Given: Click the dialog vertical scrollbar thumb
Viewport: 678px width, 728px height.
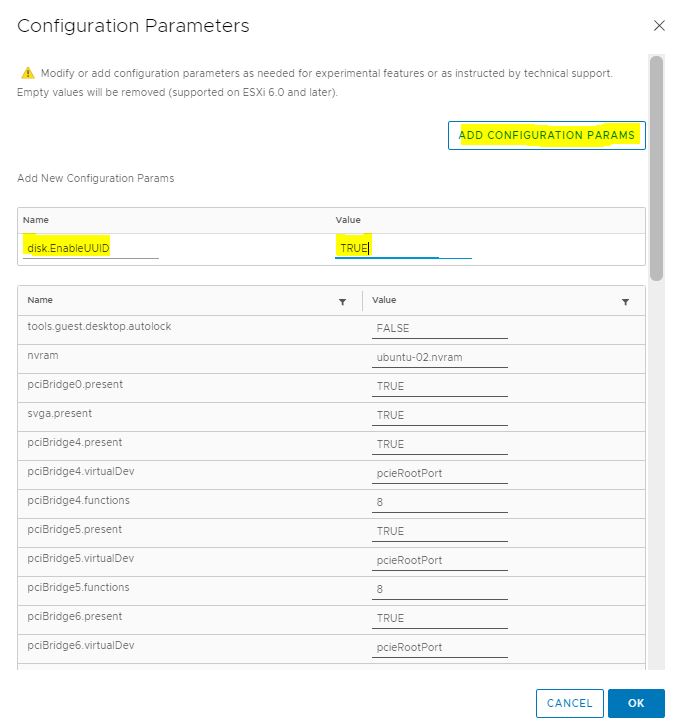Looking at the screenshot, I should click(x=656, y=168).
